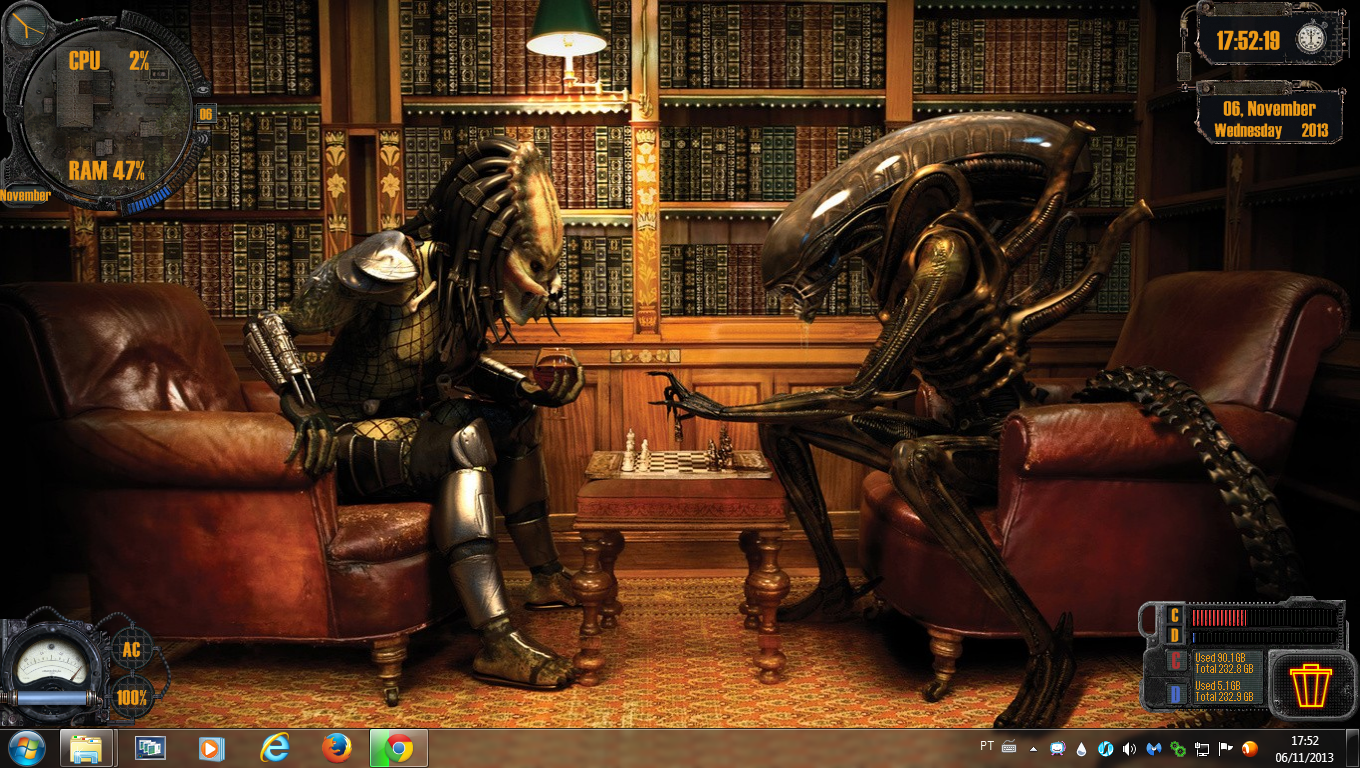1360x768 pixels.
Task: Open the recycle bin gadget
Action: coord(1310,685)
